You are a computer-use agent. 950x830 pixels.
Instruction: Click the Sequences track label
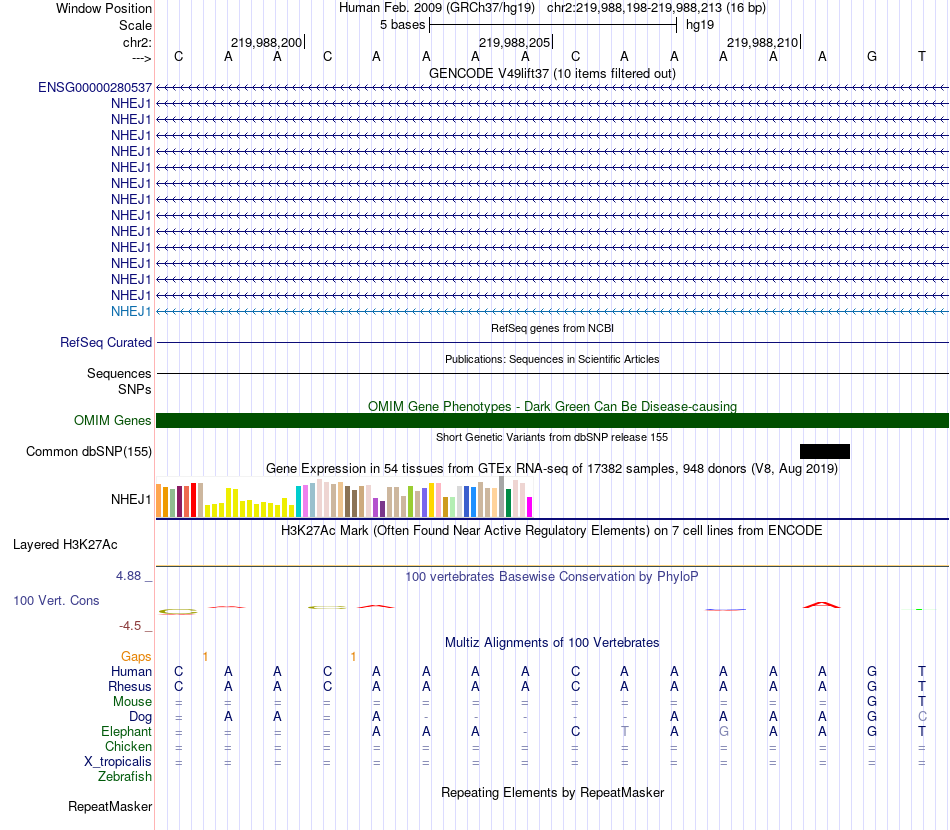click(119, 373)
